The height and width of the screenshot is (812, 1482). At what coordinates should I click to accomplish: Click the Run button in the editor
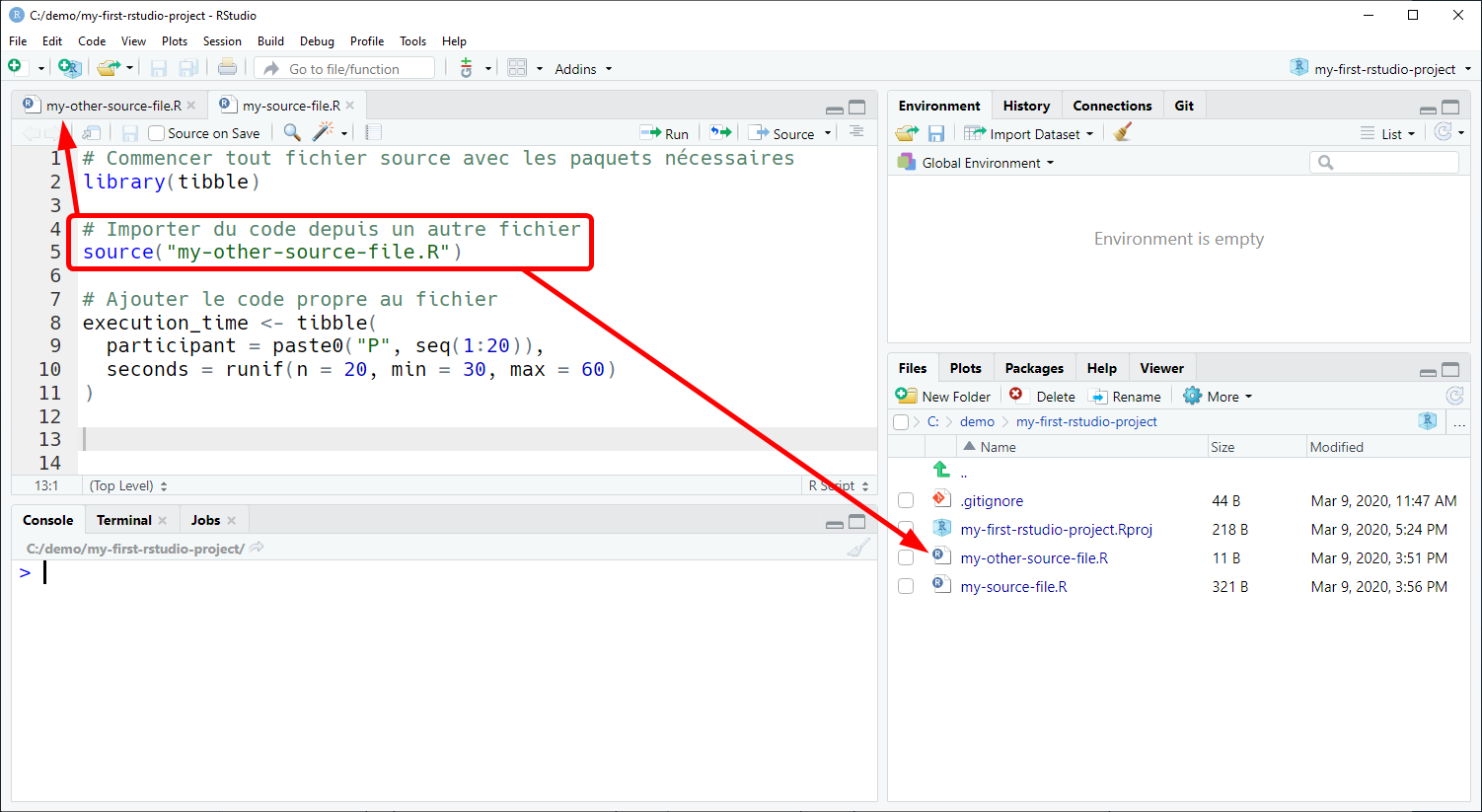click(x=664, y=133)
